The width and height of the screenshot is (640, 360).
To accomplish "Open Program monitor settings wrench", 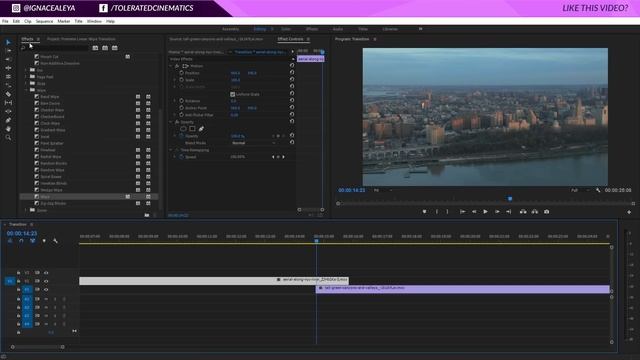I will coord(598,190).
